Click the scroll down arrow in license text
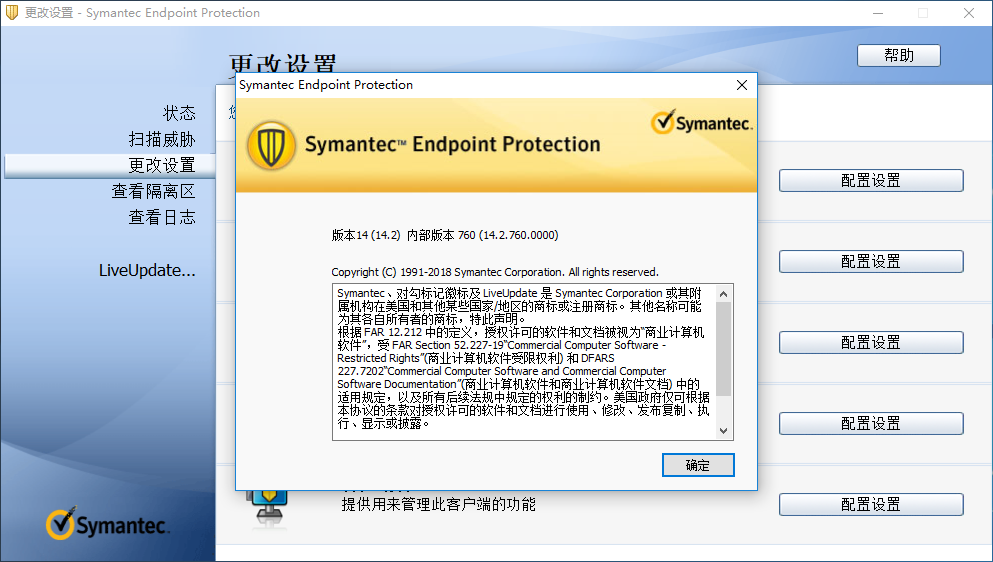Image resolution: width=993 pixels, height=562 pixels. click(723, 431)
